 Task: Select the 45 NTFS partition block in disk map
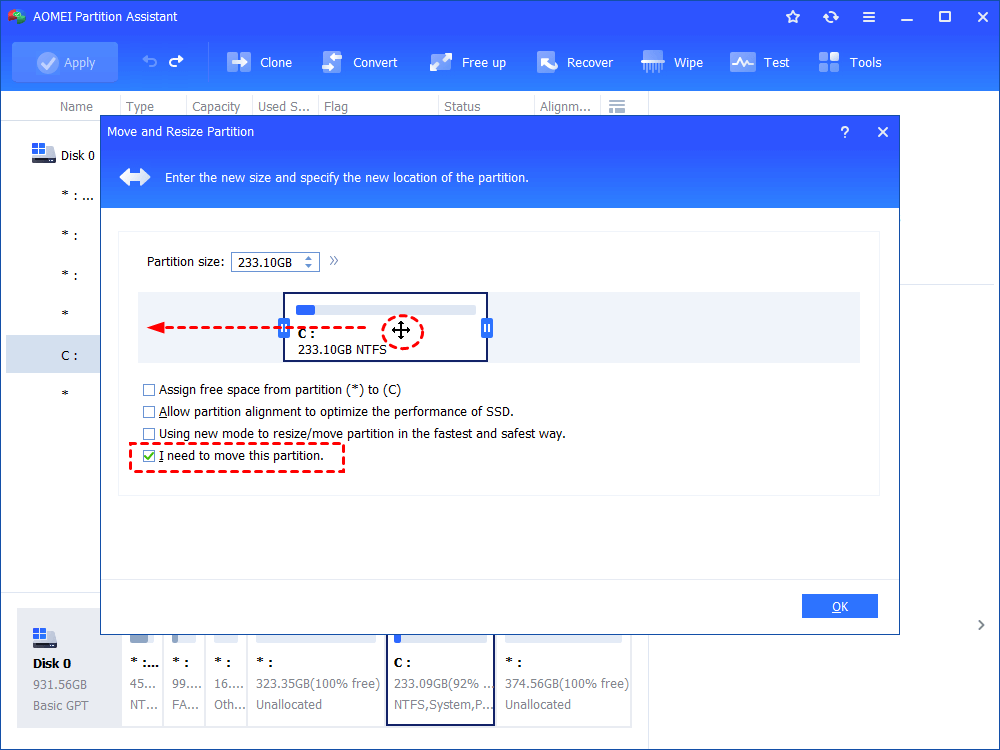[x=143, y=680]
